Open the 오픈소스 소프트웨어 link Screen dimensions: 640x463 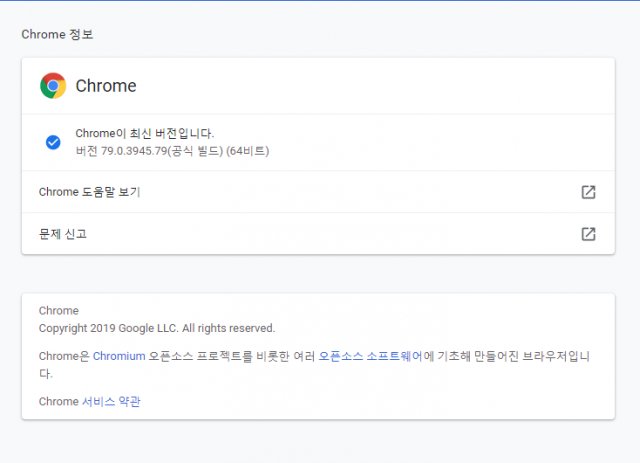click(370, 356)
